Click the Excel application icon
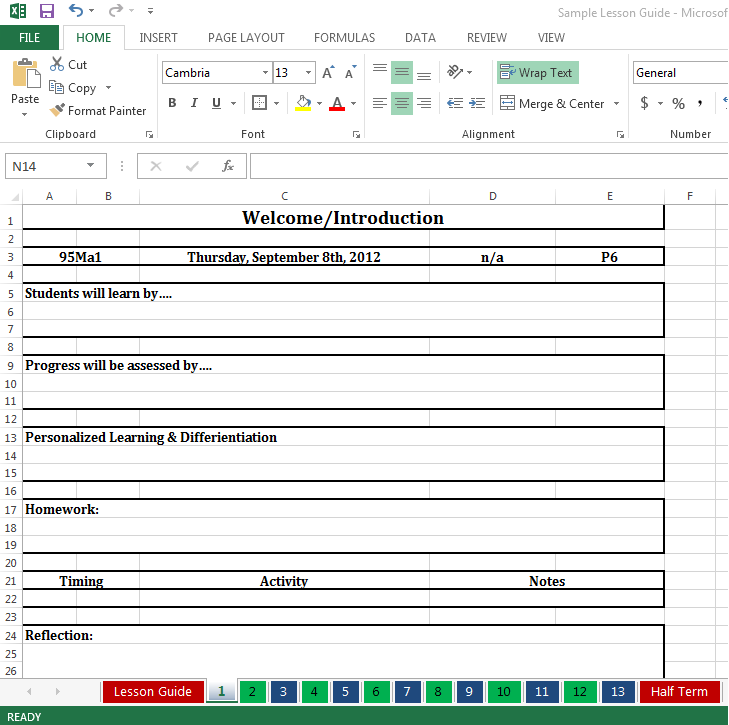 [x=18, y=10]
